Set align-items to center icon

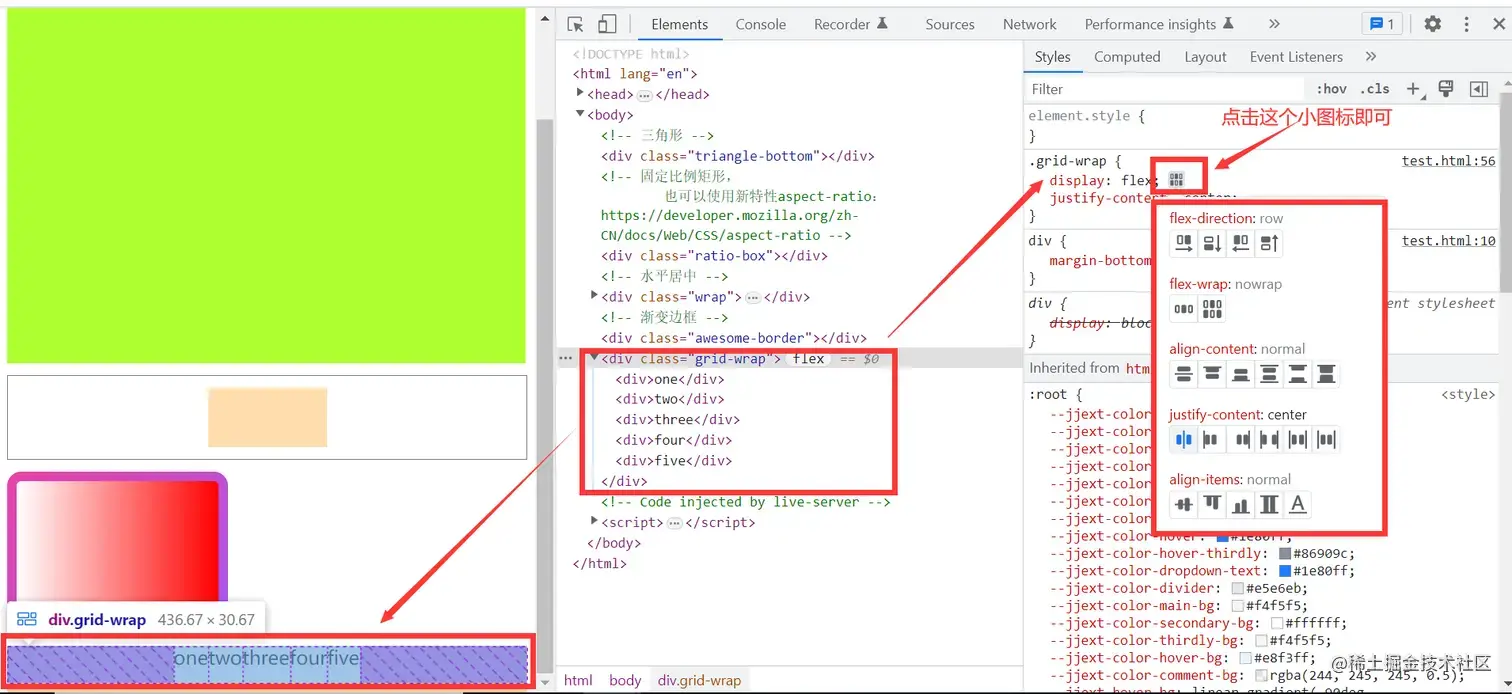pyautogui.click(x=1184, y=504)
